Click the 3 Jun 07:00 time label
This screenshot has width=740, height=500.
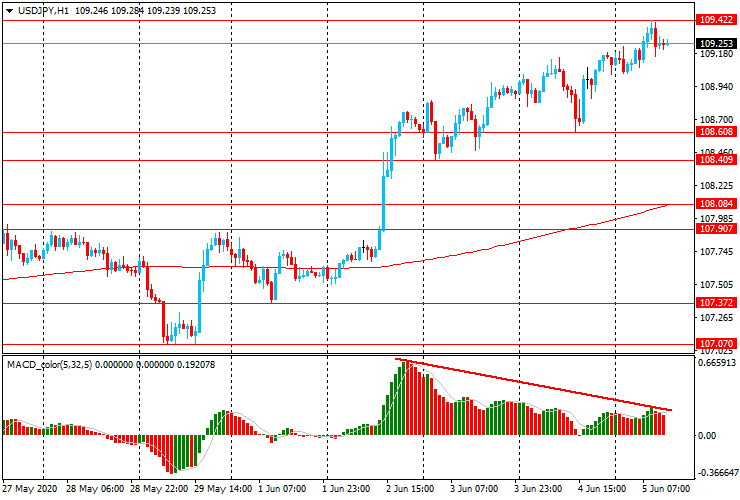point(474,488)
